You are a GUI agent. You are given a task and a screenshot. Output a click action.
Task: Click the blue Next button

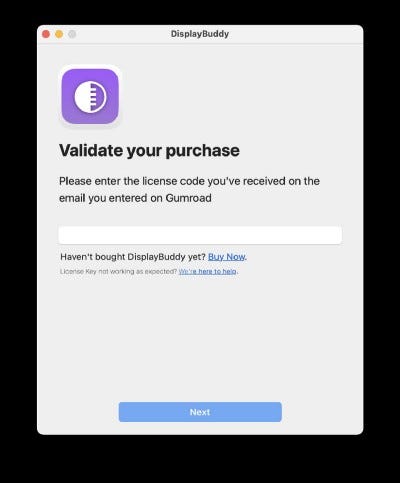point(200,412)
